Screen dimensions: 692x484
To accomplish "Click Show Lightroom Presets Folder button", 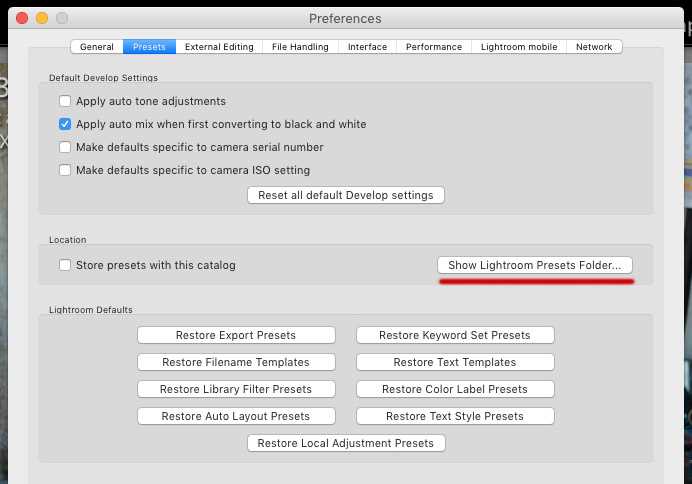I will coord(535,265).
